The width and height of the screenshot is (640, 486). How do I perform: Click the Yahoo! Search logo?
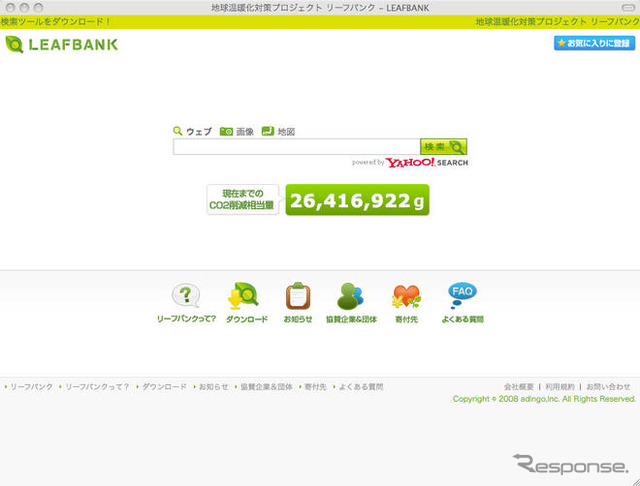(x=427, y=162)
